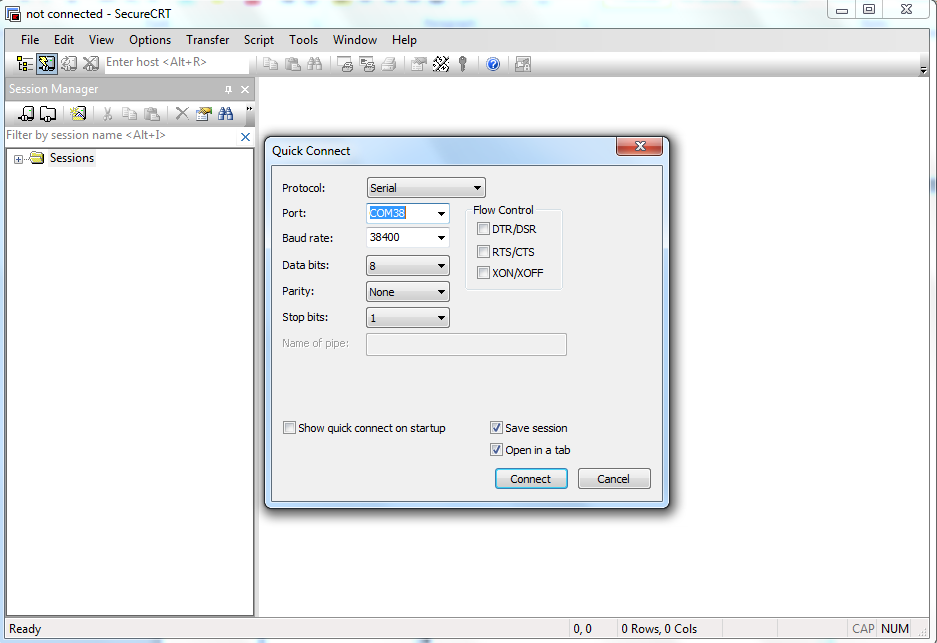The image size is (937, 643).
Task: Click the main toolbar Find binoculars icon
Action: coord(314,64)
